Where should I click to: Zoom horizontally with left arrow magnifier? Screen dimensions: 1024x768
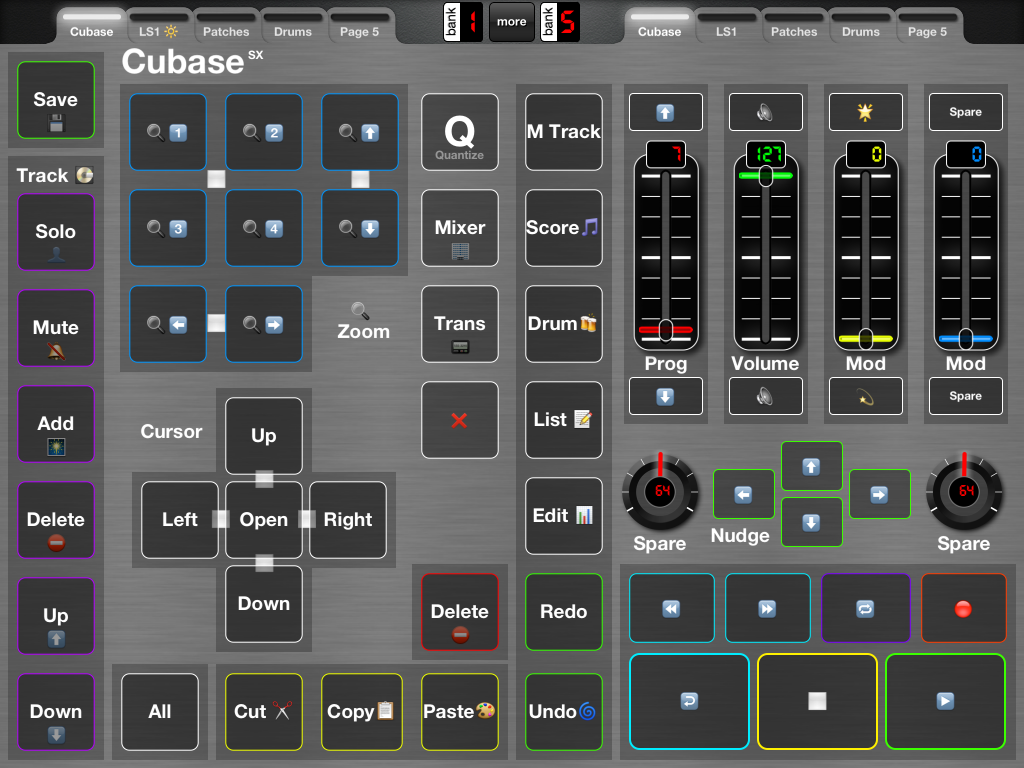168,324
